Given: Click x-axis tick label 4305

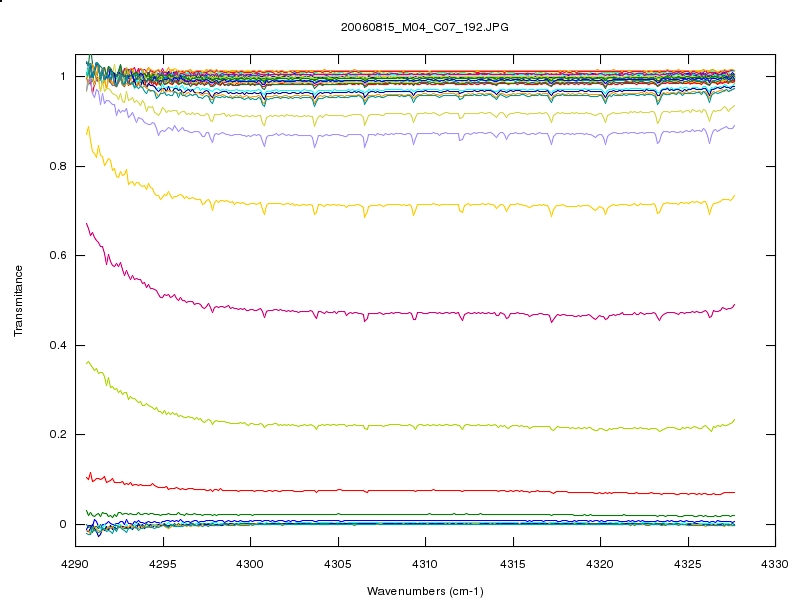Looking at the screenshot, I should pos(338,564).
